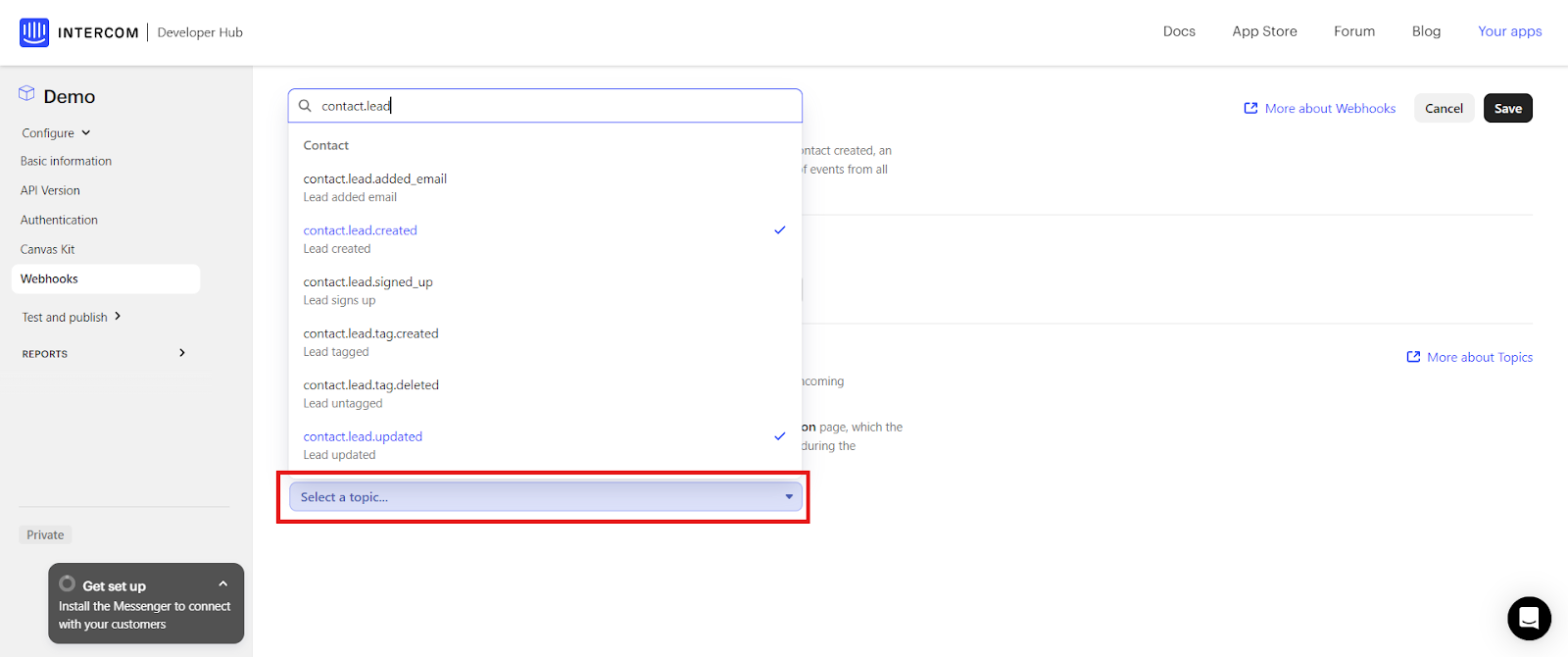1568x657 pixels.
Task: Open Basic information page
Action: coord(66,161)
